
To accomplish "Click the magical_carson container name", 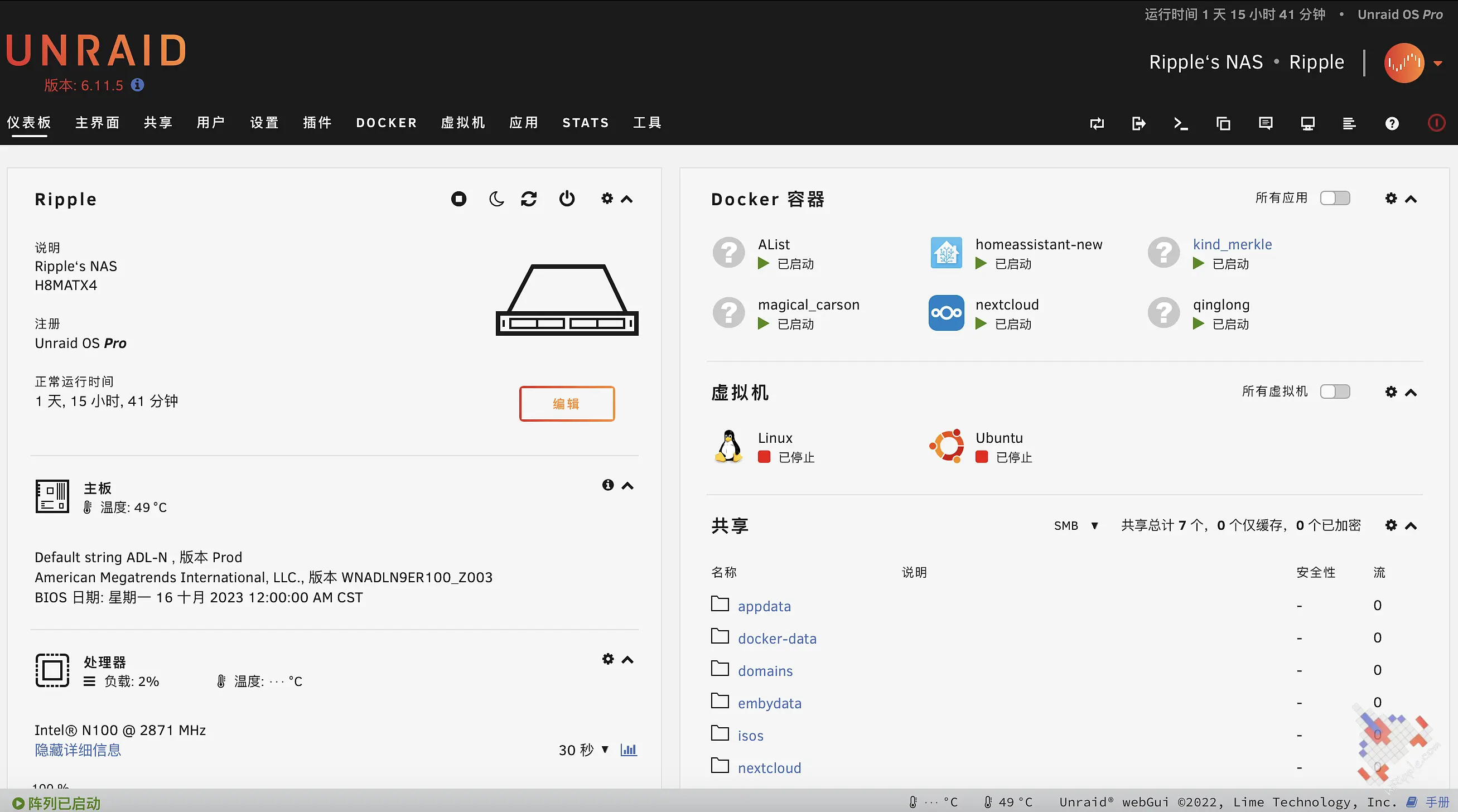I will (808, 304).
